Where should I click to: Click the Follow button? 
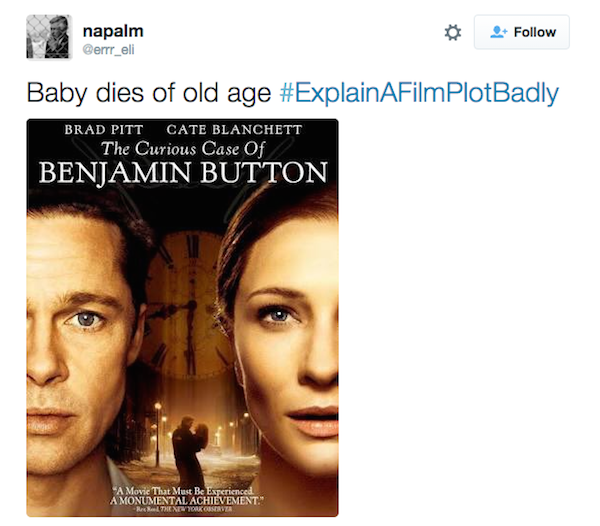(521, 32)
